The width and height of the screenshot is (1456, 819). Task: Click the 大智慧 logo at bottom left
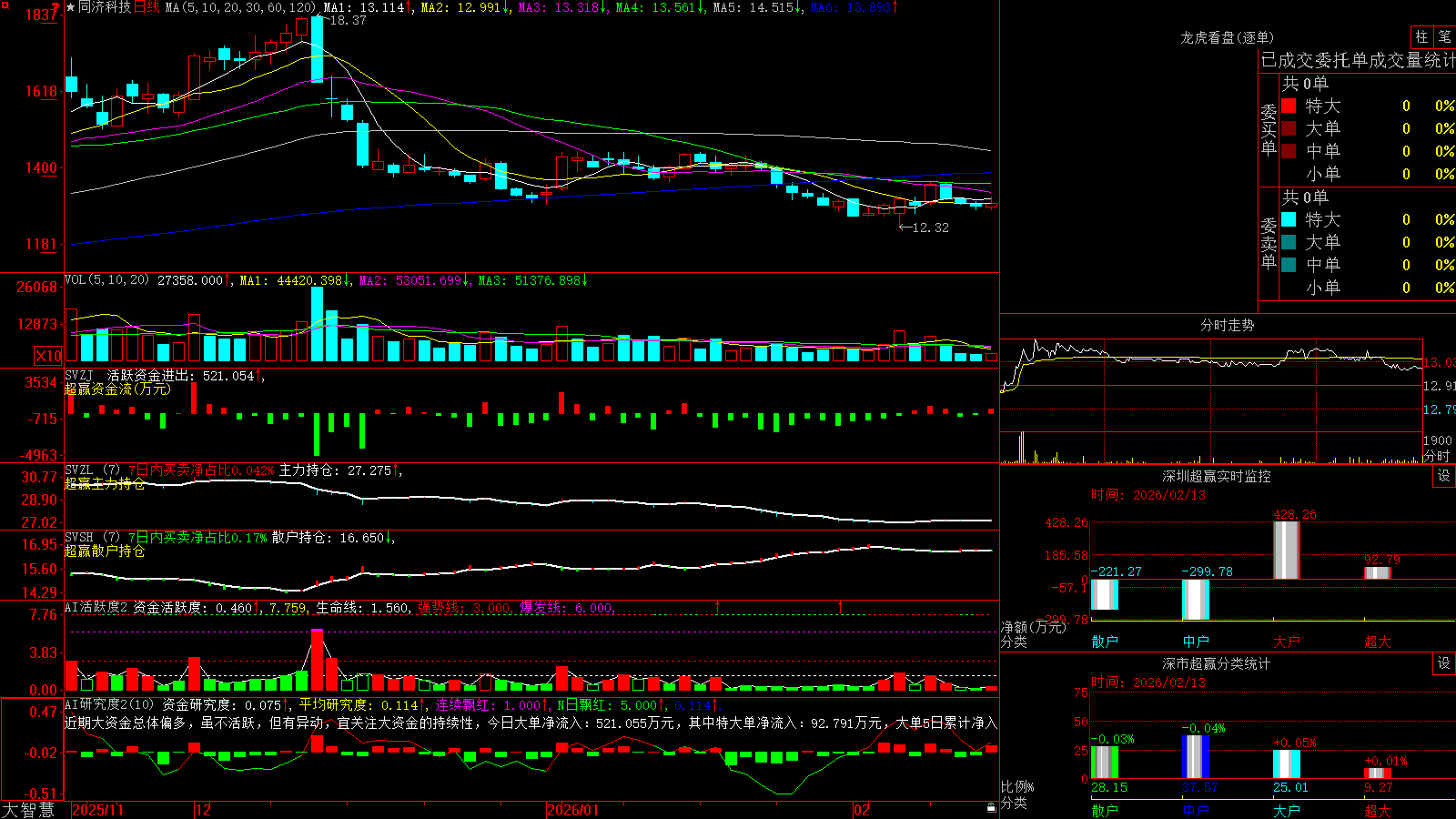click(x=28, y=810)
